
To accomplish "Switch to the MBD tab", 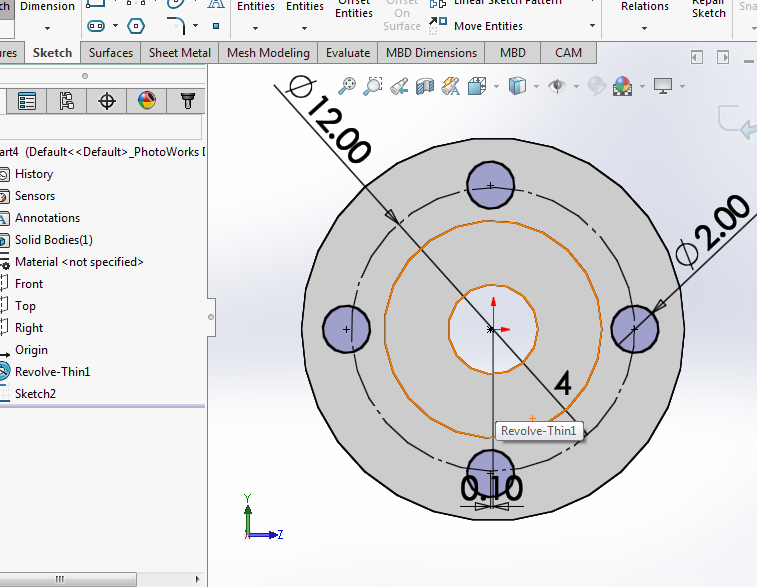I will 512,53.
